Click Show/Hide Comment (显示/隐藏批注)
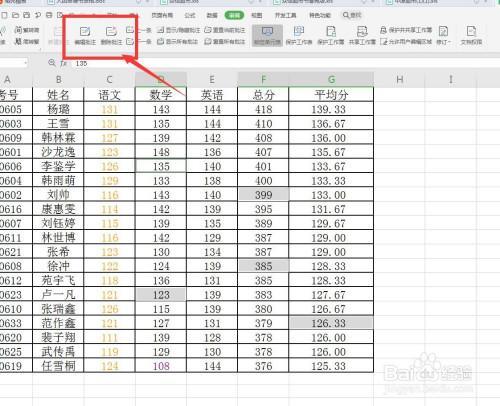 (x=179, y=30)
